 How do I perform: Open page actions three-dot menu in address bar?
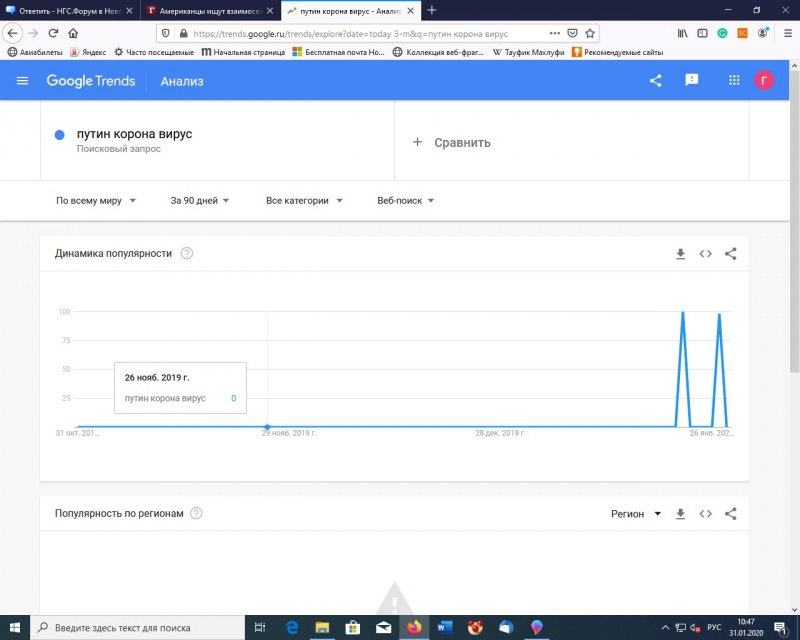[555, 33]
